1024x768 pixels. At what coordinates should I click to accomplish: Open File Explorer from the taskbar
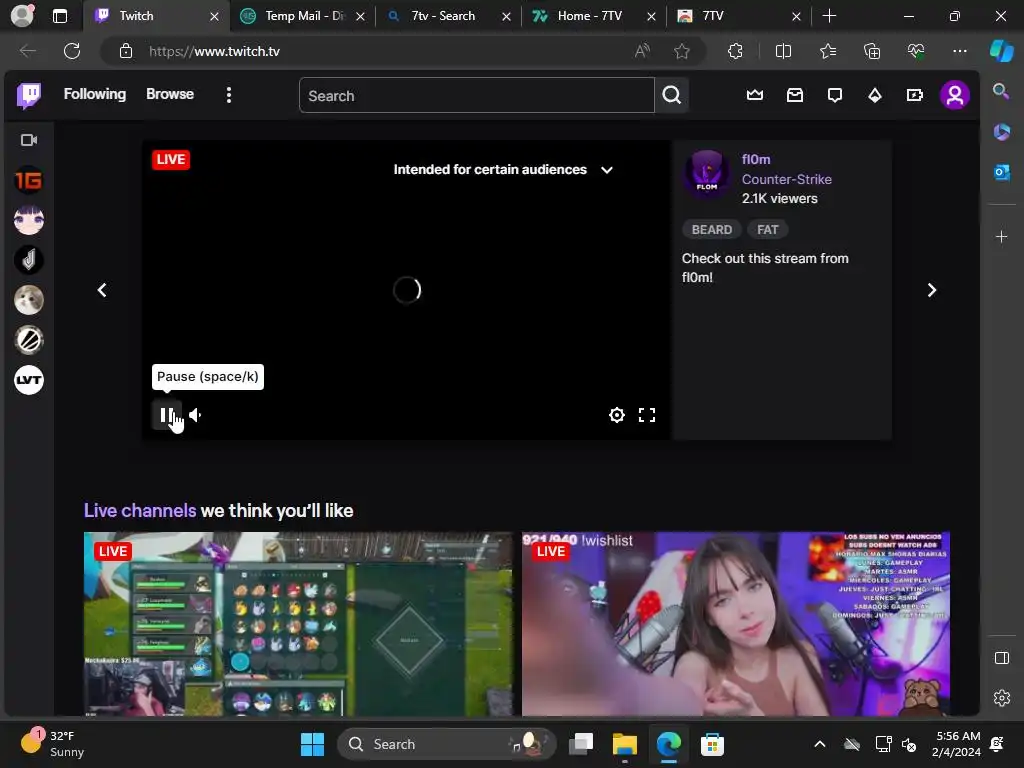pyautogui.click(x=624, y=744)
